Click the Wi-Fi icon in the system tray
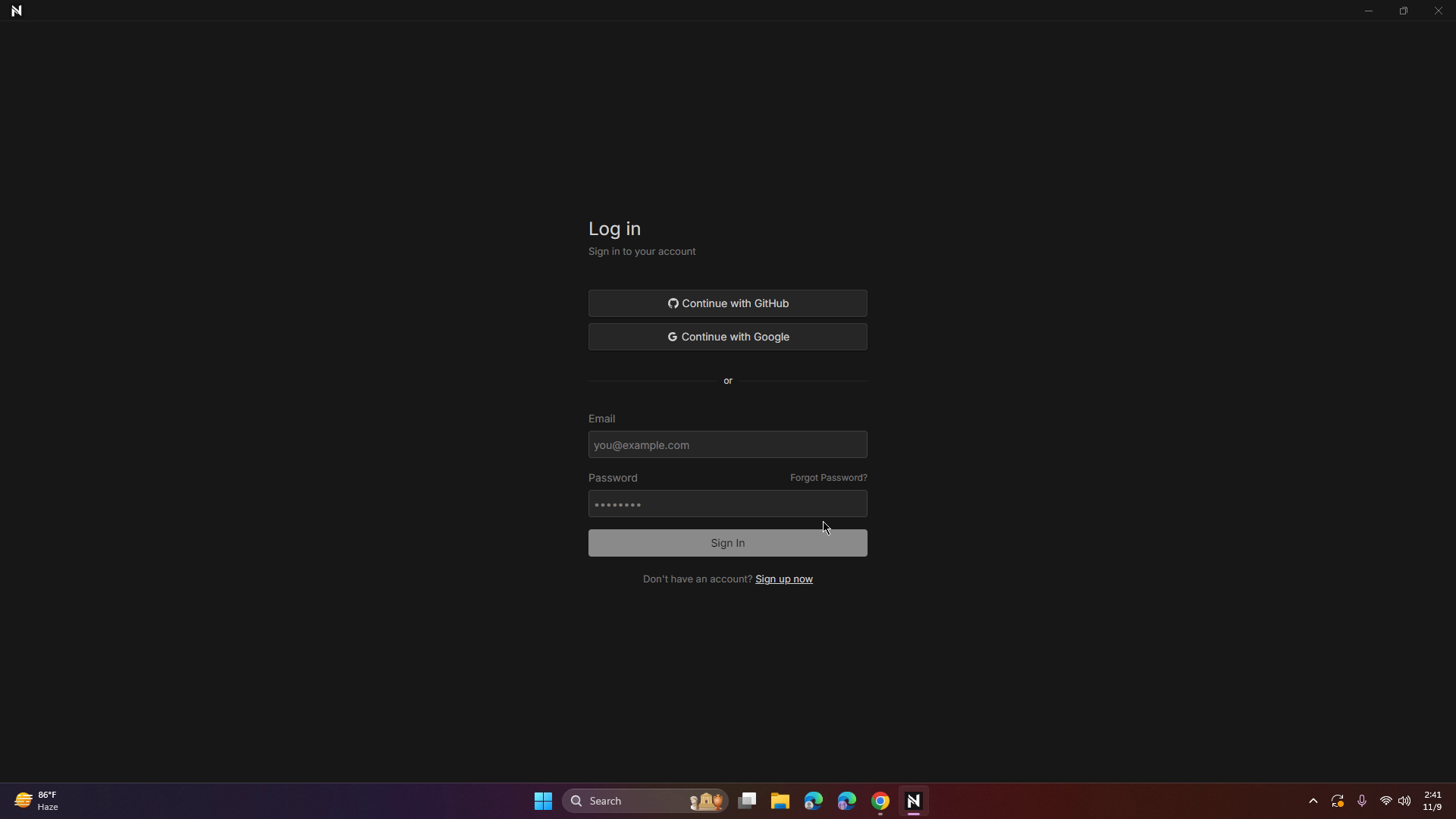Viewport: 1456px width, 819px height. [1386, 801]
